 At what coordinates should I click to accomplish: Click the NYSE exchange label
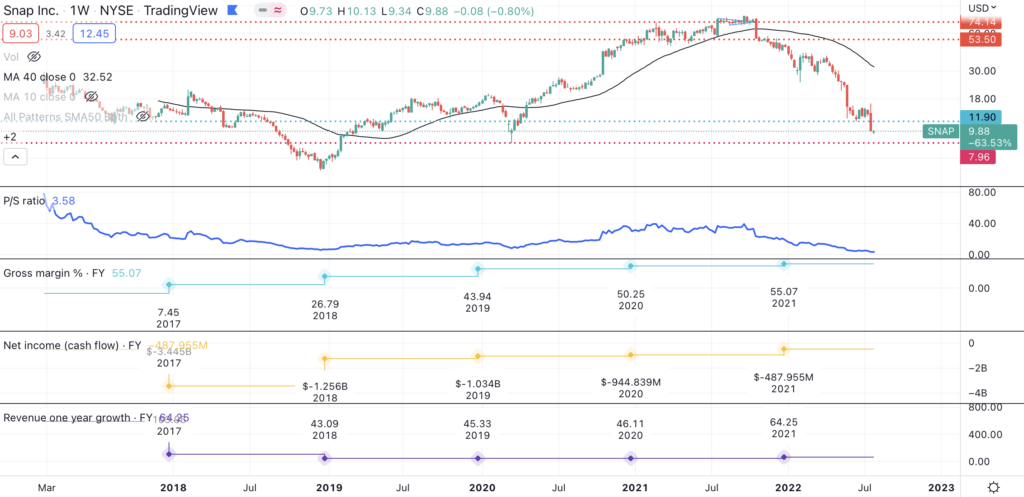pos(116,11)
